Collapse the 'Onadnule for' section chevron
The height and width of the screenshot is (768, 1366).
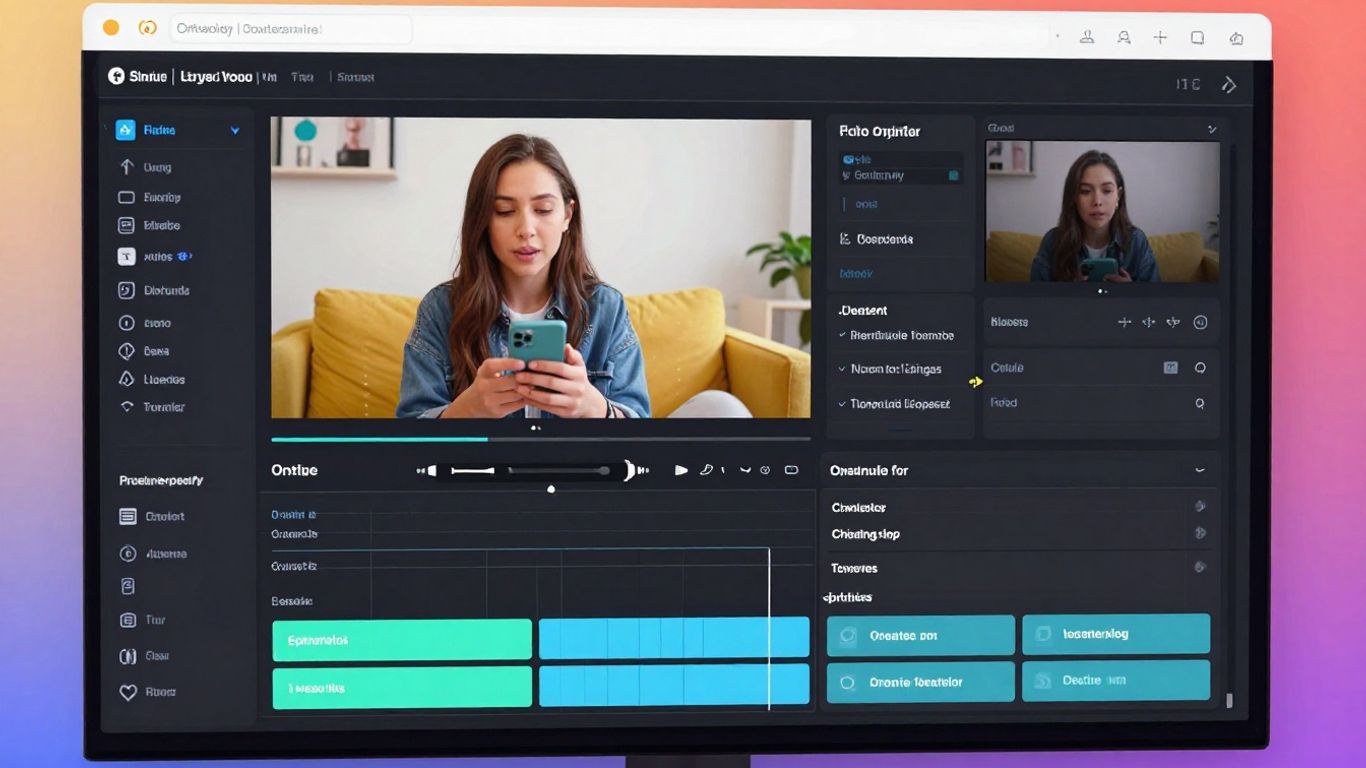tap(1200, 470)
